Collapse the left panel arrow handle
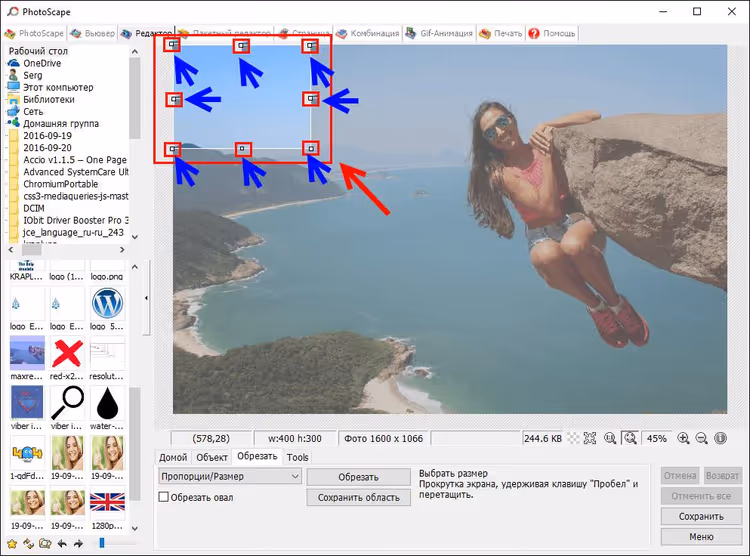The image size is (750, 556). click(x=146, y=298)
